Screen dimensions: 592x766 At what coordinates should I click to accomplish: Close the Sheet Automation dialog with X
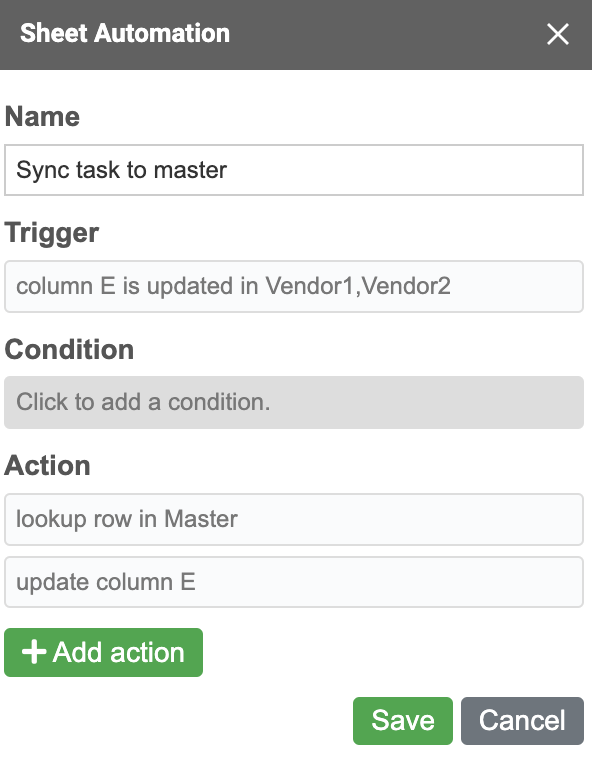pos(557,34)
